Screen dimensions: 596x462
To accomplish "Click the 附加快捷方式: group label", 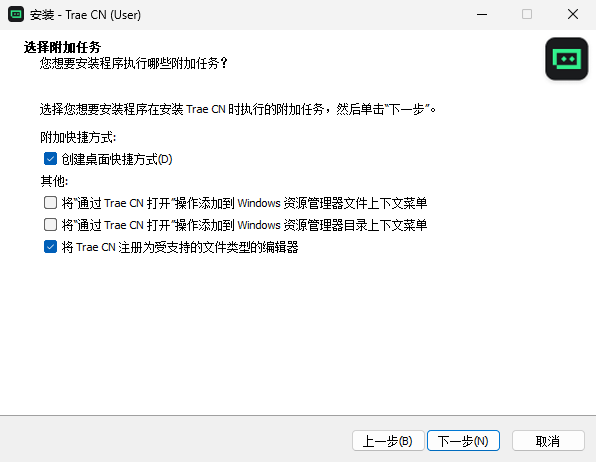I will pyautogui.click(x=78, y=137).
